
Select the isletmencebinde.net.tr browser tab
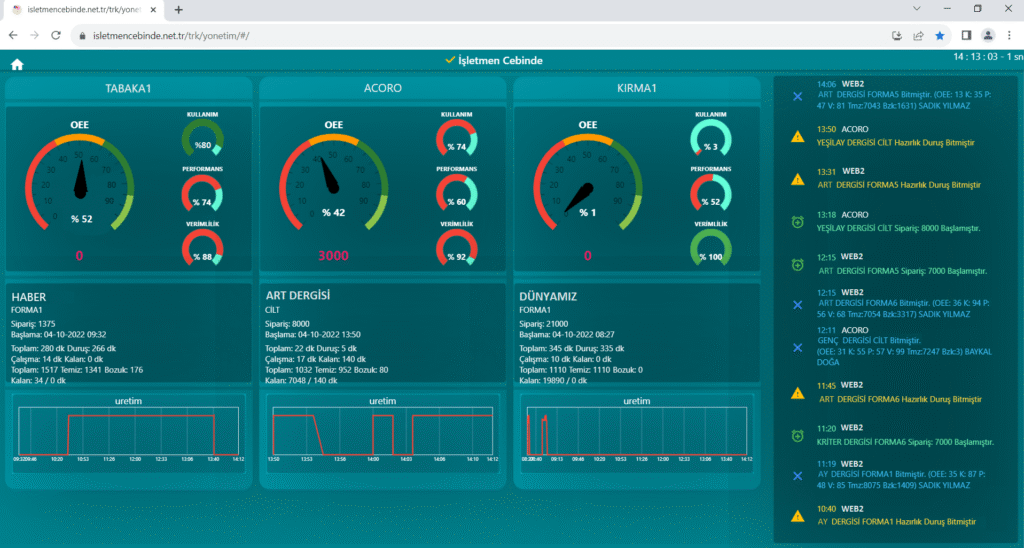pyautogui.click(x=82, y=9)
